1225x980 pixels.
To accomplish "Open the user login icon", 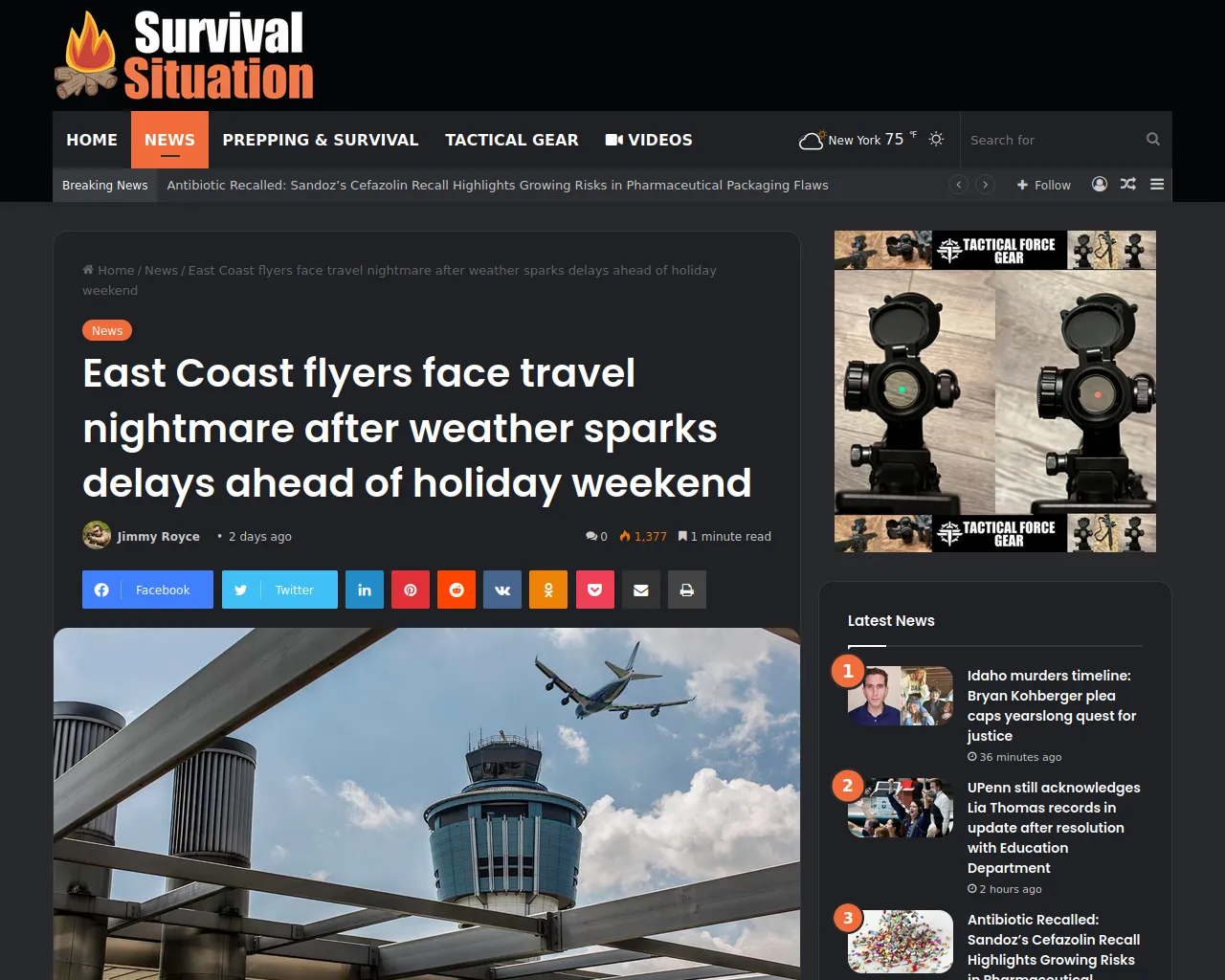I will (x=1100, y=184).
